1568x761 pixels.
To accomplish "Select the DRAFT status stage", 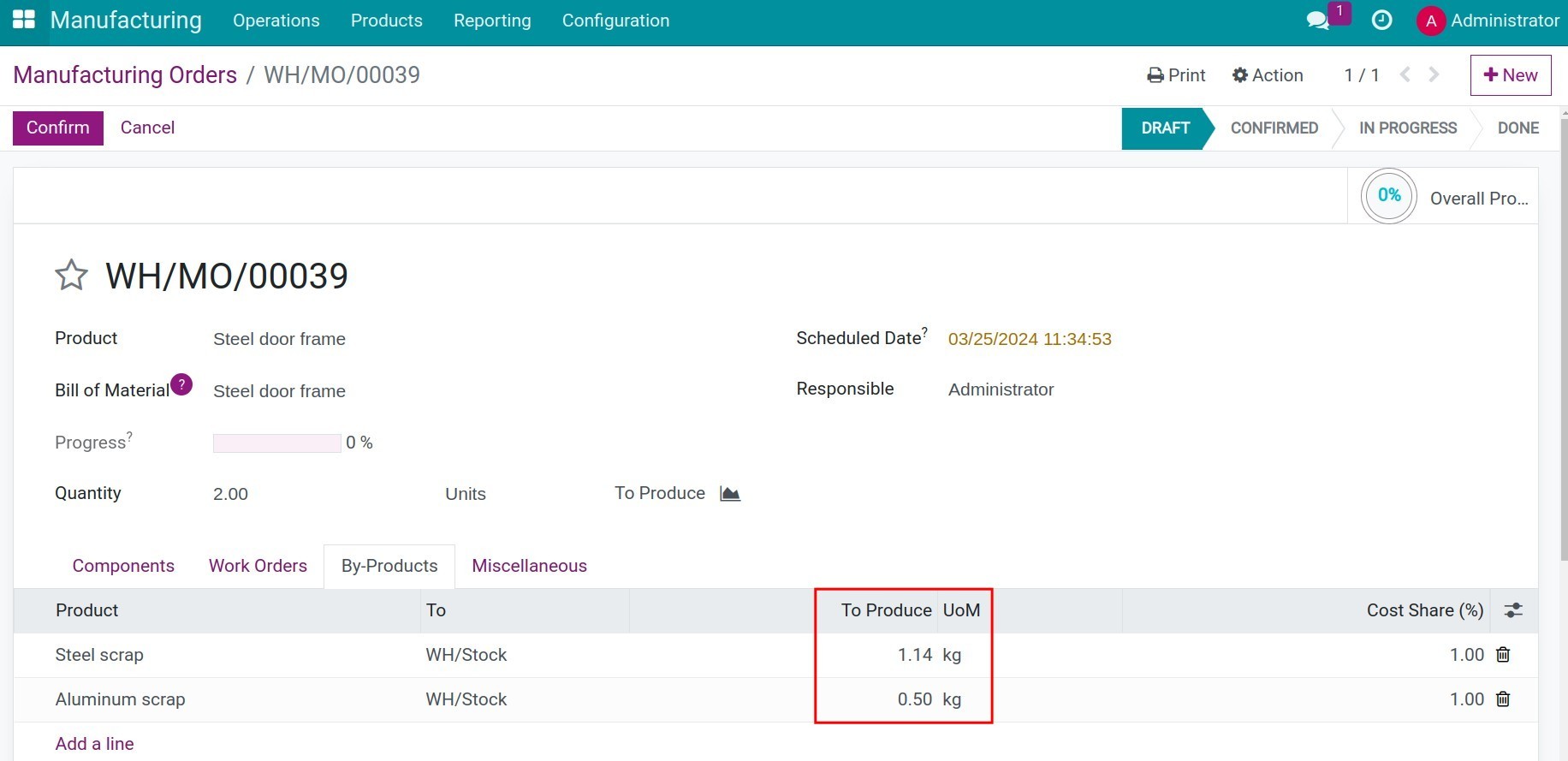I will tap(1166, 128).
